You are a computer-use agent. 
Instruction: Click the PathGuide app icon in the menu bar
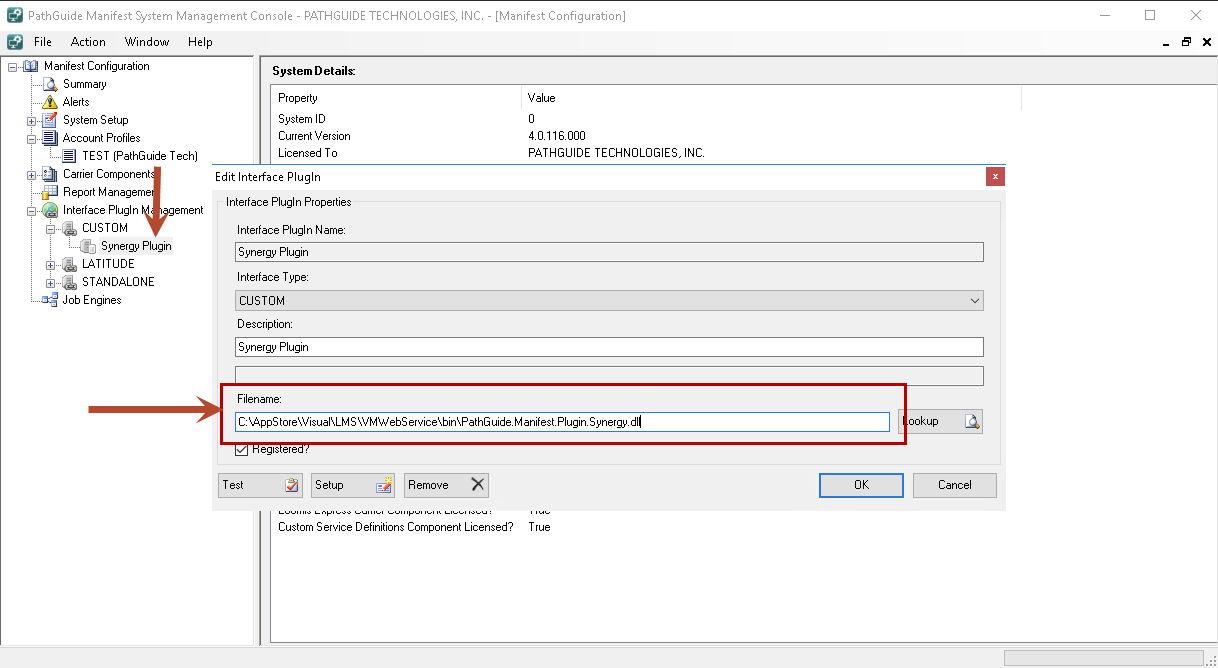click(x=15, y=42)
